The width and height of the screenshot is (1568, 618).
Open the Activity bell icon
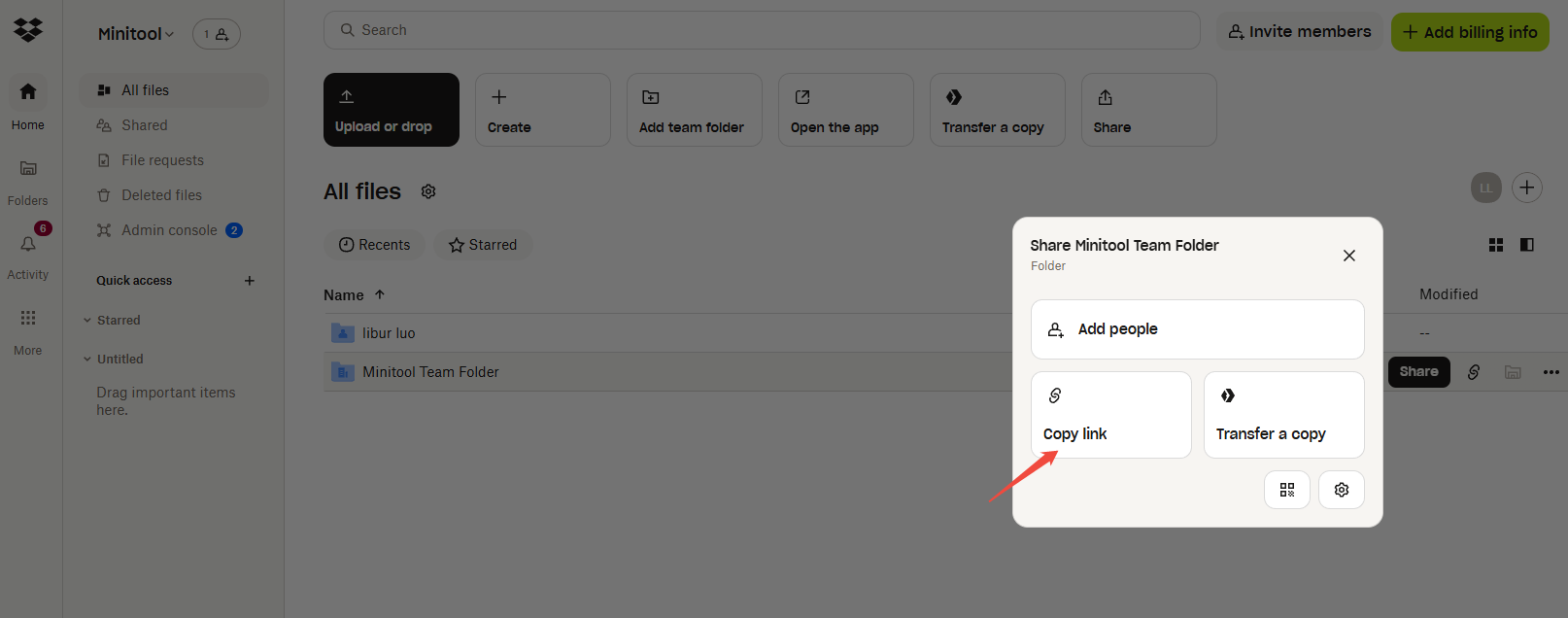pos(28,244)
